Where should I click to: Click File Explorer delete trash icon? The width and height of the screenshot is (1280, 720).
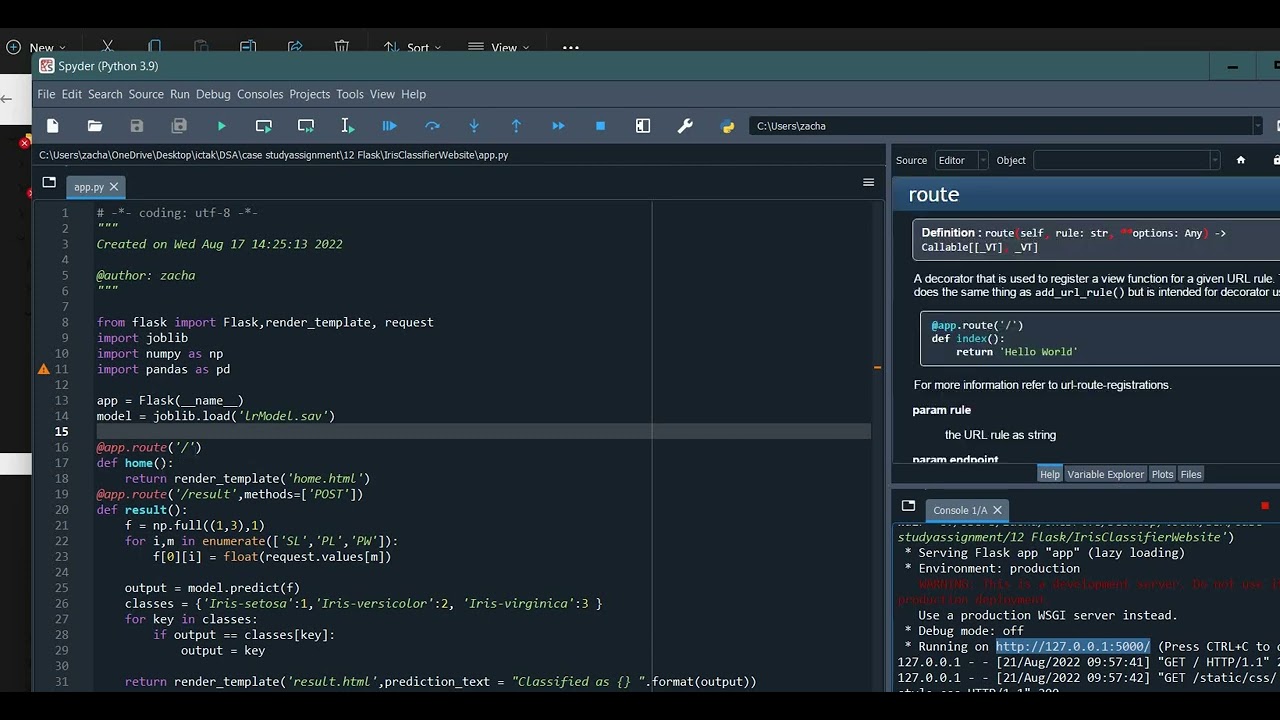point(342,47)
